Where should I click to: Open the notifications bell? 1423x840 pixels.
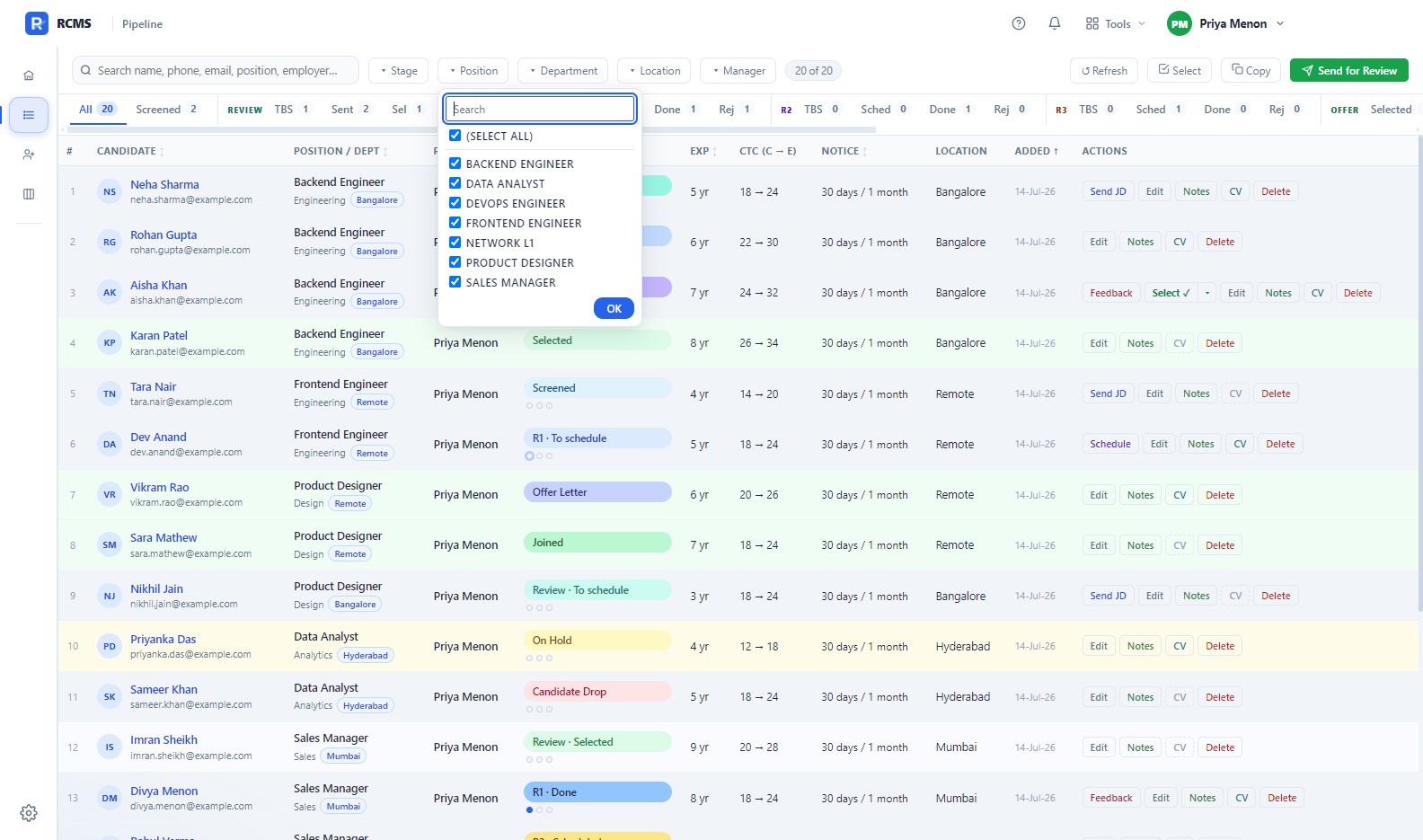pos(1055,23)
